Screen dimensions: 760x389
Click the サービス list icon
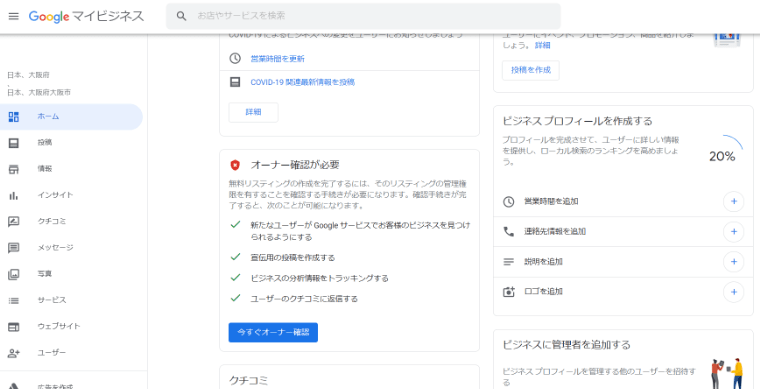[x=14, y=300]
